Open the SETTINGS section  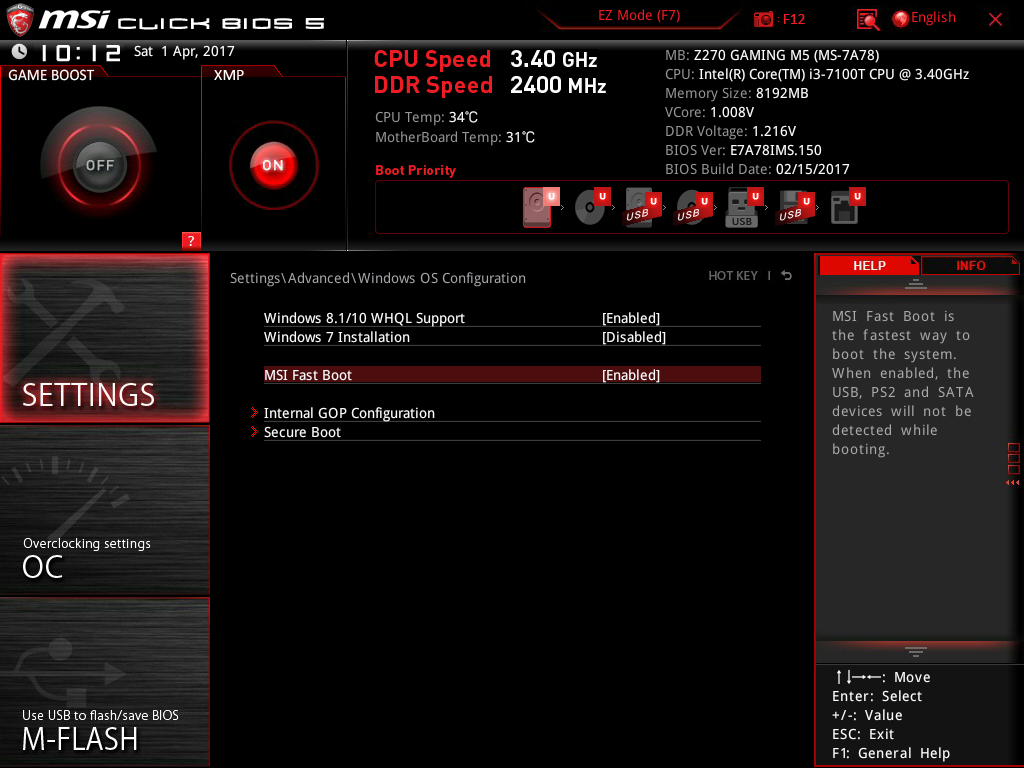104,338
